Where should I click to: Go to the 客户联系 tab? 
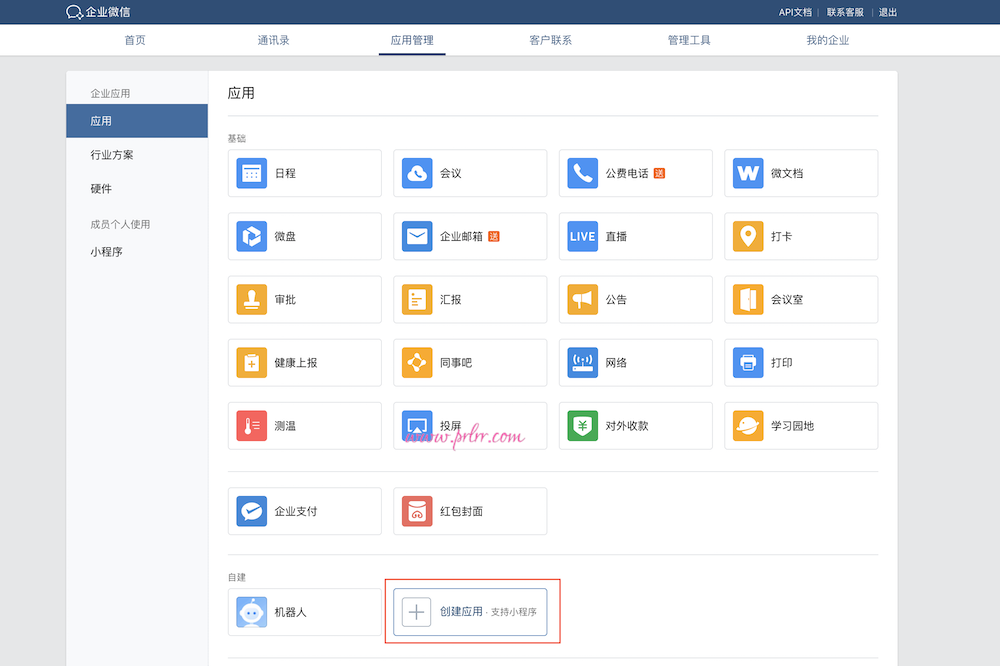550,40
